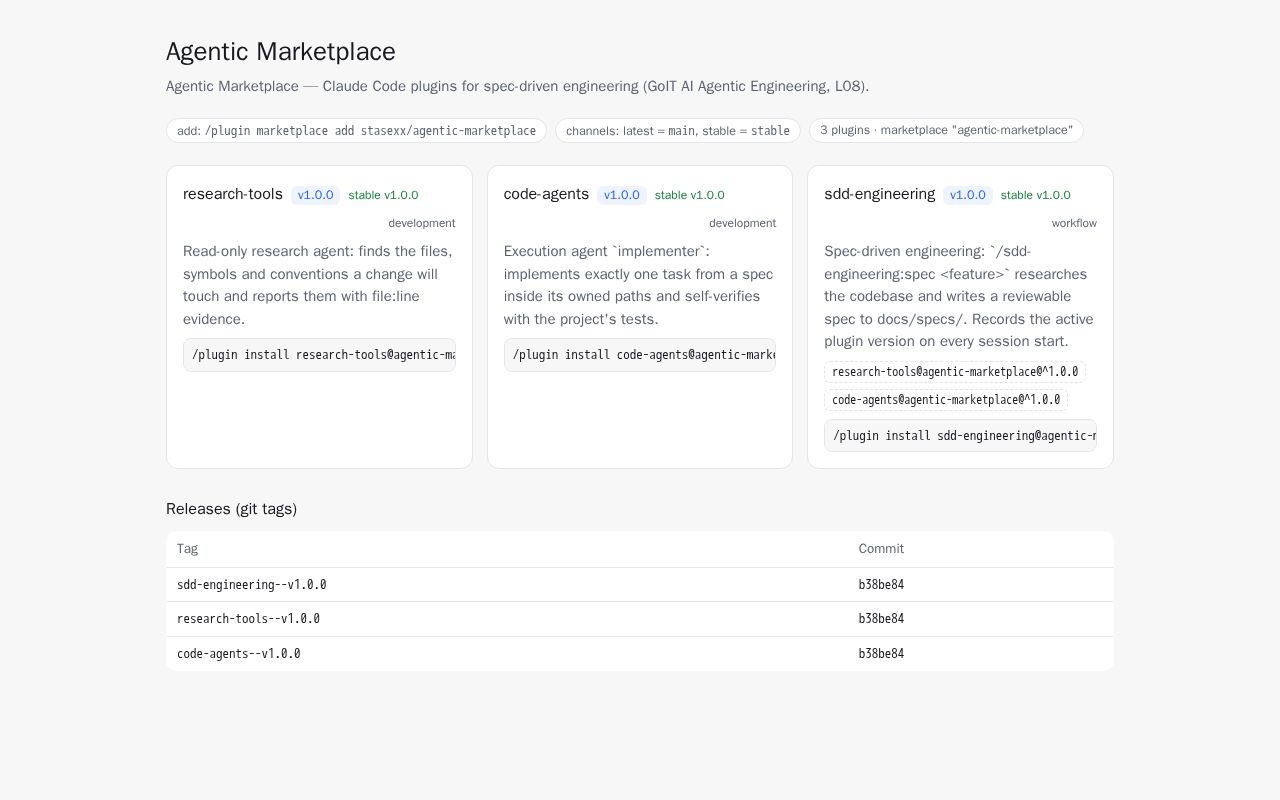Screen dimensions: 1280x800
Task: Click the workflow category label
Action: 1074,223
